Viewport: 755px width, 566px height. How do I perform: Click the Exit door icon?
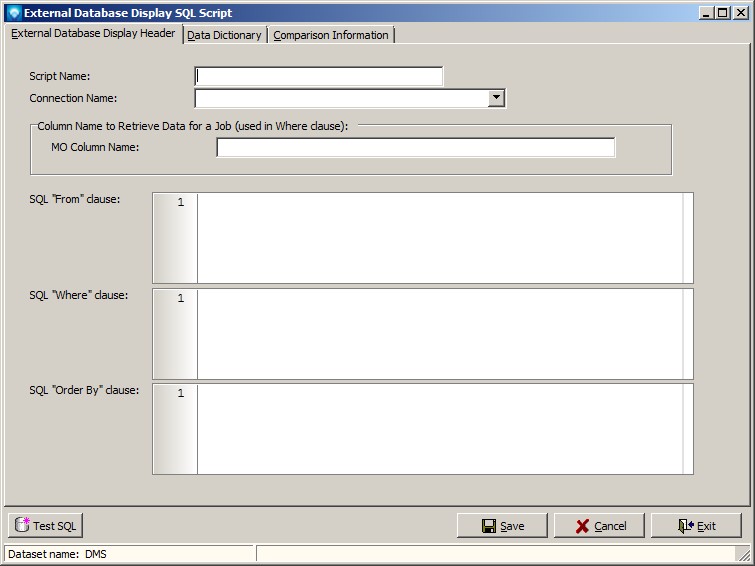point(685,526)
